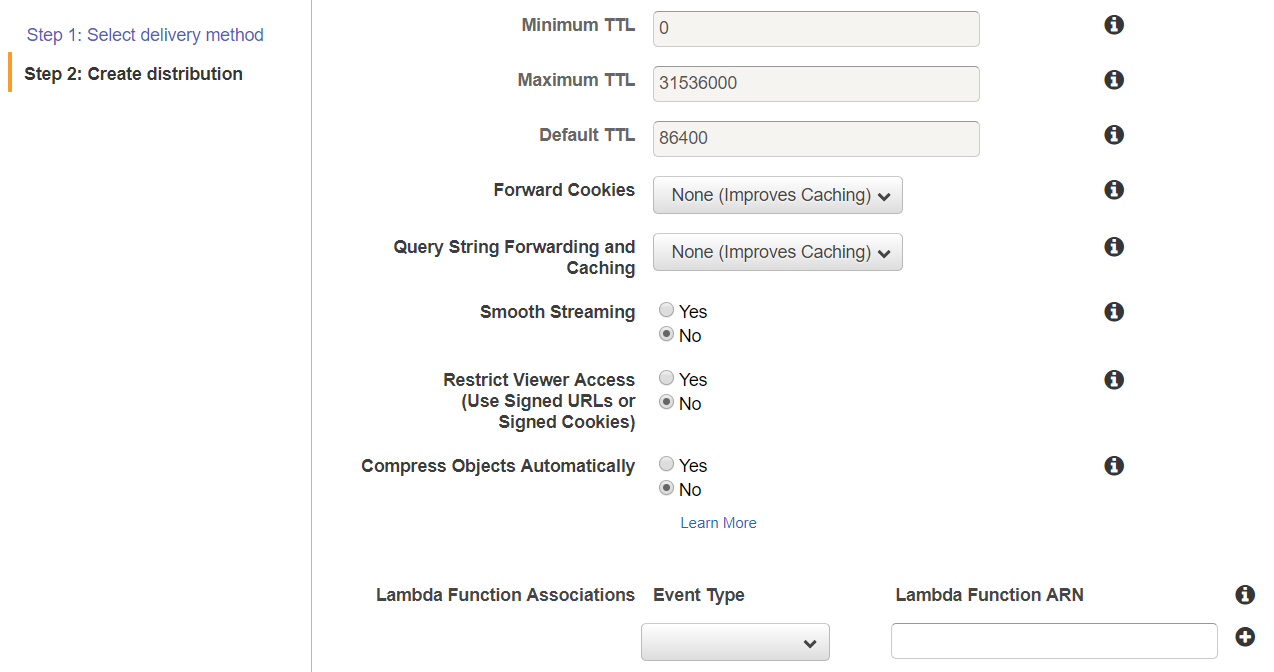Screen dimensions: 1274x672
Task: Add Lambda function association with plus icon
Action: [x=1245, y=637]
